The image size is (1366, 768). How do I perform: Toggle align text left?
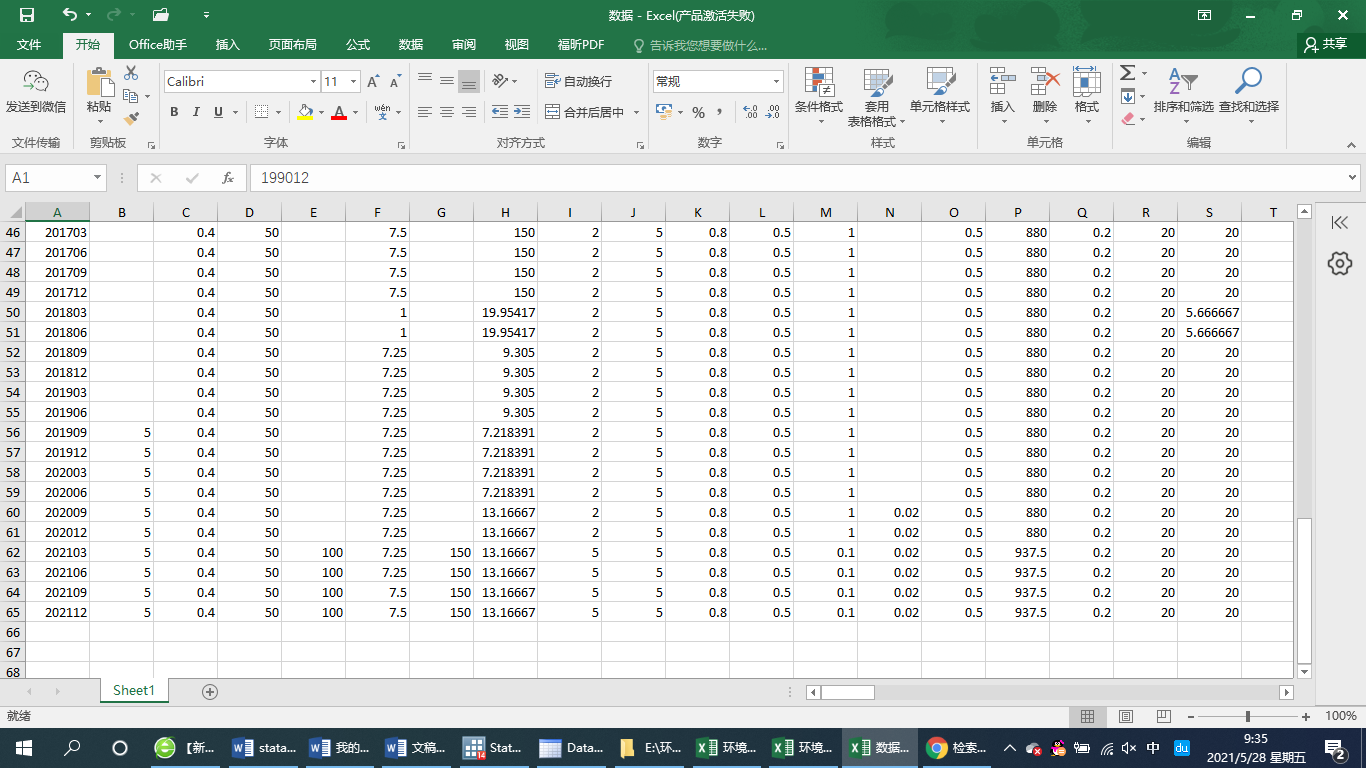(425, 112)
